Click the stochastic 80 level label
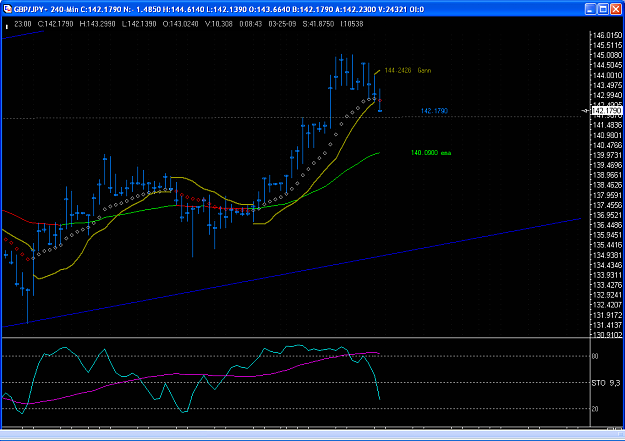The width and height of the screenshot is (625, 441). click(595, 356)
